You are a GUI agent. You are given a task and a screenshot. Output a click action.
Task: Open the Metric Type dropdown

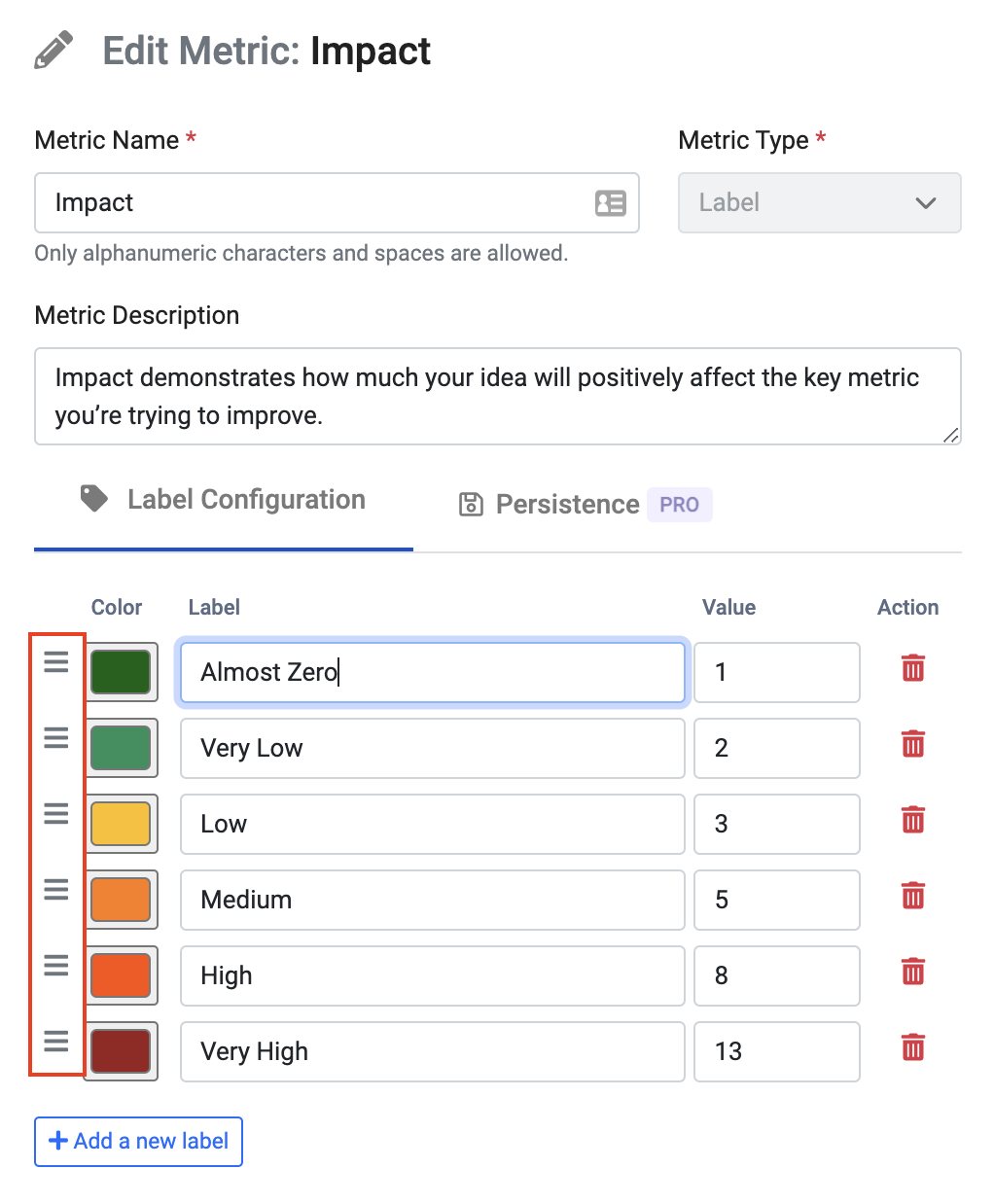tap(819, 202)
